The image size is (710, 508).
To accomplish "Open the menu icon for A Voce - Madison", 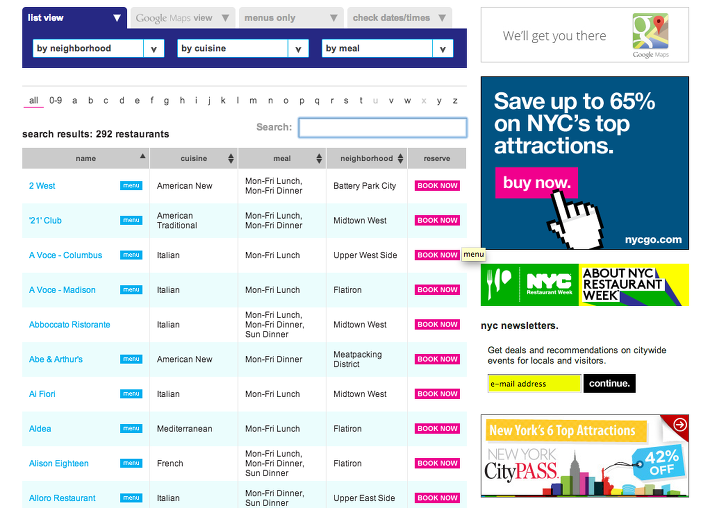I will point(131,290).
